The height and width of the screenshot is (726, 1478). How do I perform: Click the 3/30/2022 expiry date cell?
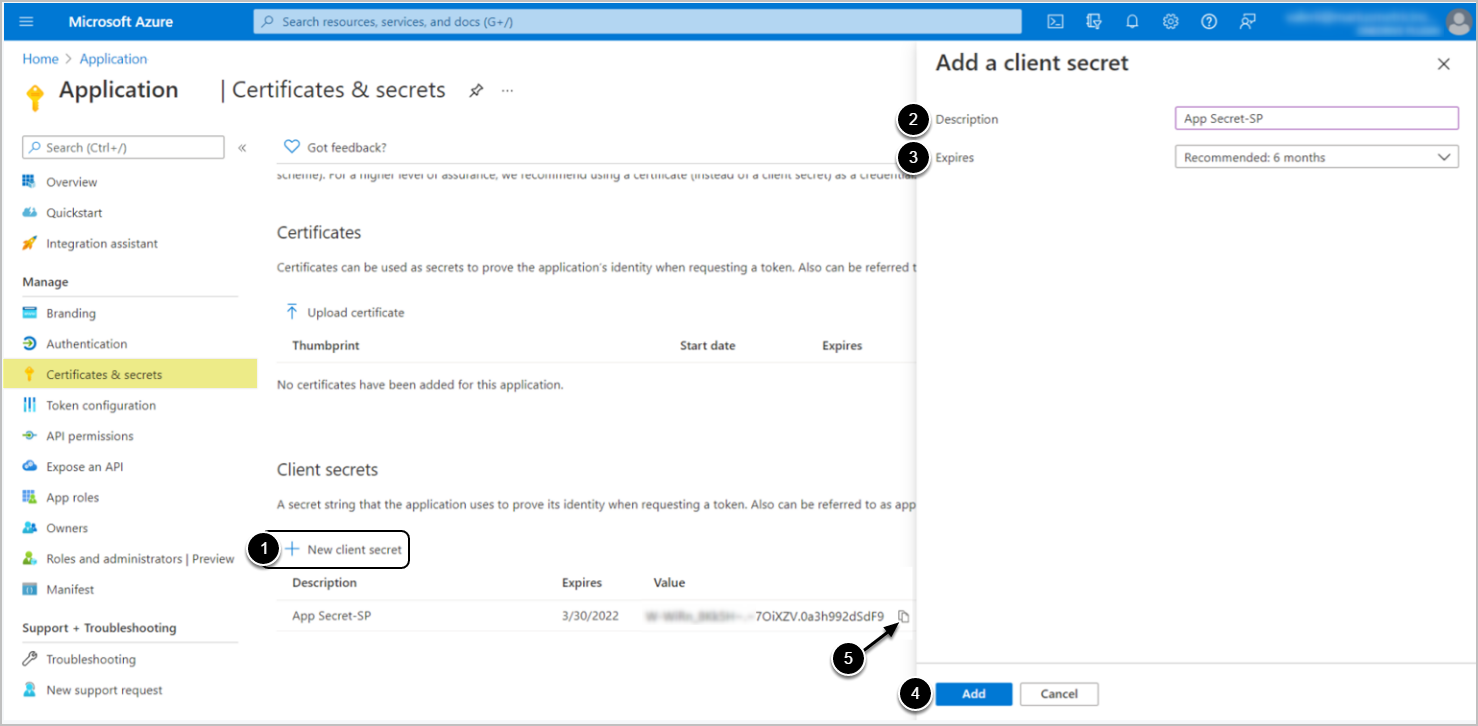coord(590,616)
